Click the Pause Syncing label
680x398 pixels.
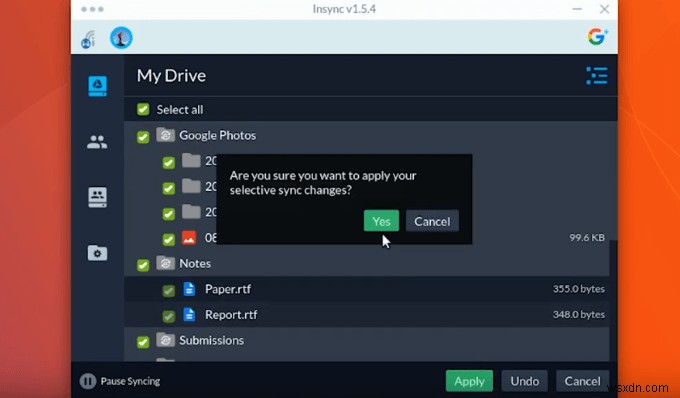(130, 381)
